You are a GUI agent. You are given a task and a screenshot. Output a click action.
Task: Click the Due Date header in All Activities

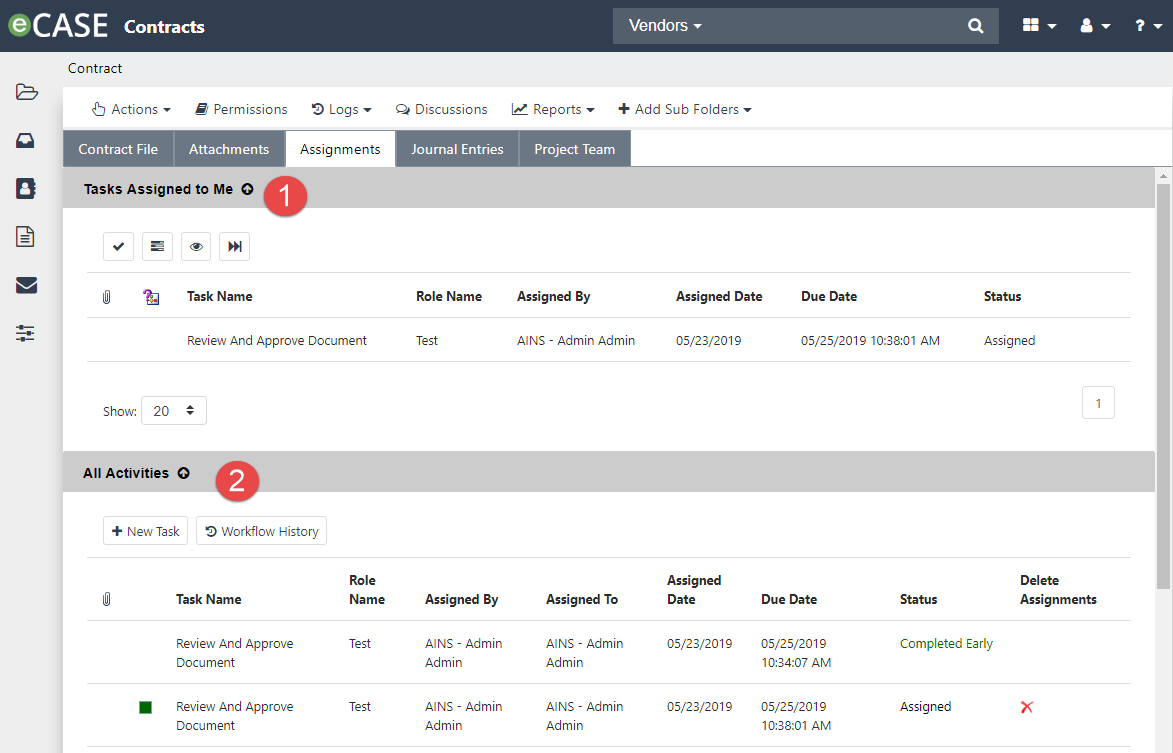[789, 600]
